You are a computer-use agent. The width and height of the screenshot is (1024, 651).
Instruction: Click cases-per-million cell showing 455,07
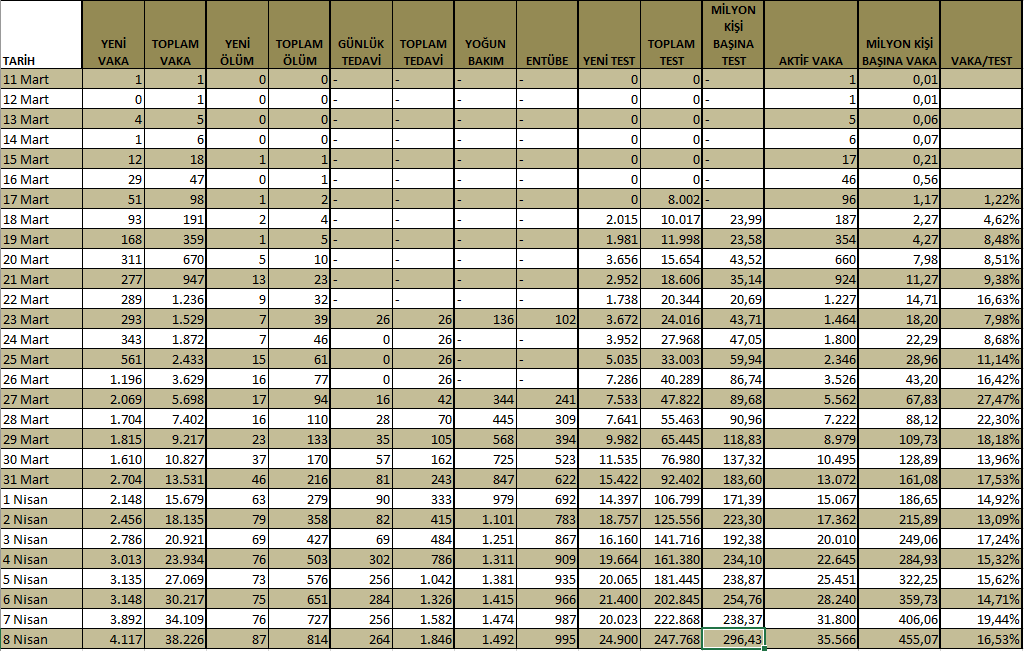[898, 639]
